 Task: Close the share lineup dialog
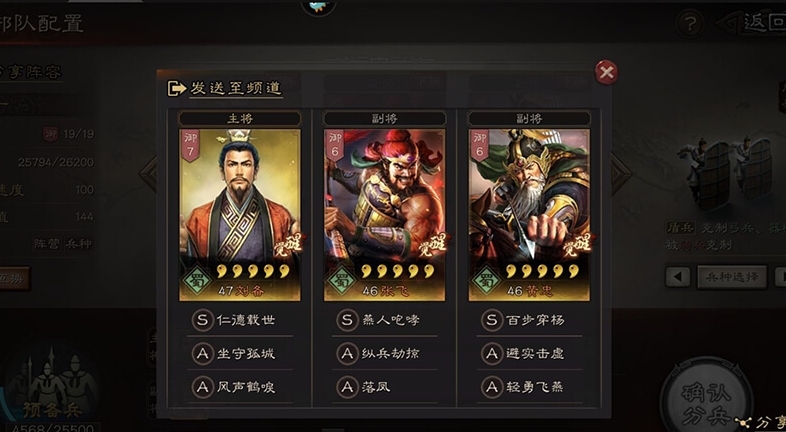[x=606, y=73]
